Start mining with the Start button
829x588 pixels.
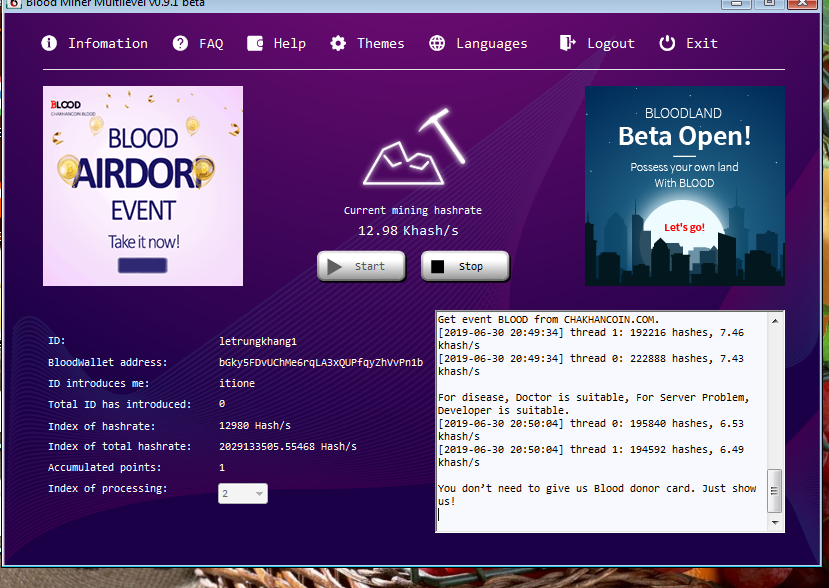361,266
